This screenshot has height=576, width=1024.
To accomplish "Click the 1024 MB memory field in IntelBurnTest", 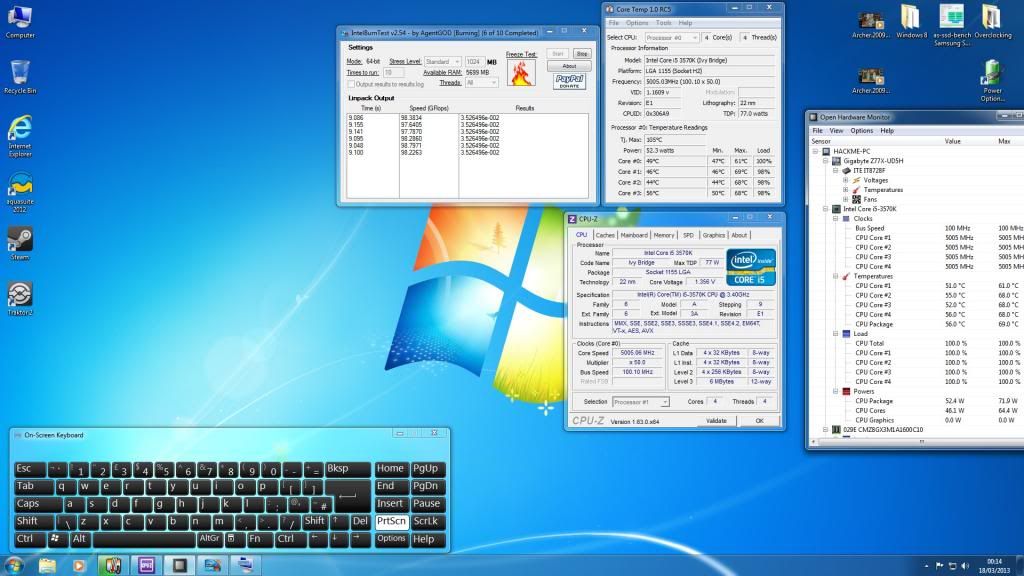I will [x=474, y=61].
